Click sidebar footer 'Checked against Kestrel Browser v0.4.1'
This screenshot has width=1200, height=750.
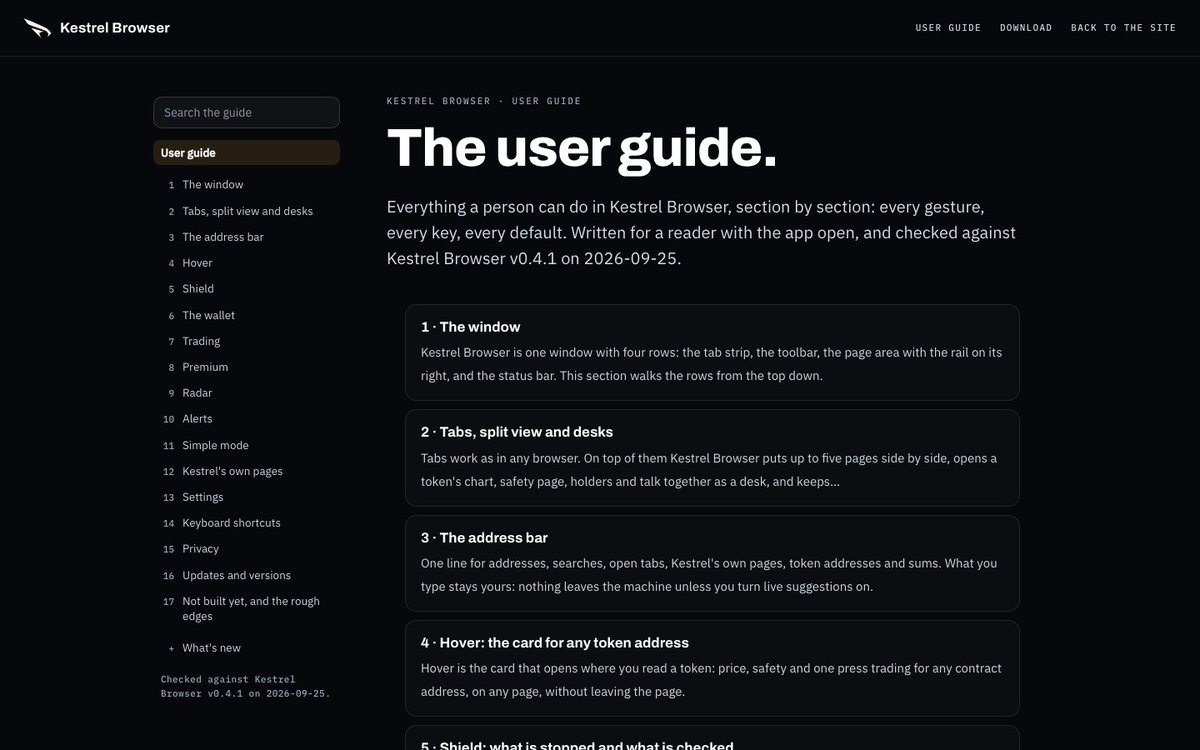[246, 686]
